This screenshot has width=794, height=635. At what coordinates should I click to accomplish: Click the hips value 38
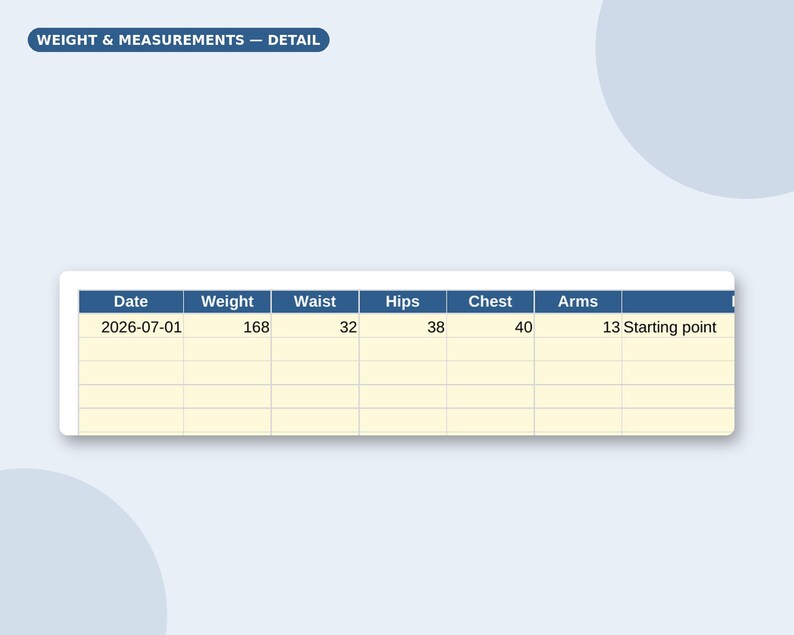point(403,326)
